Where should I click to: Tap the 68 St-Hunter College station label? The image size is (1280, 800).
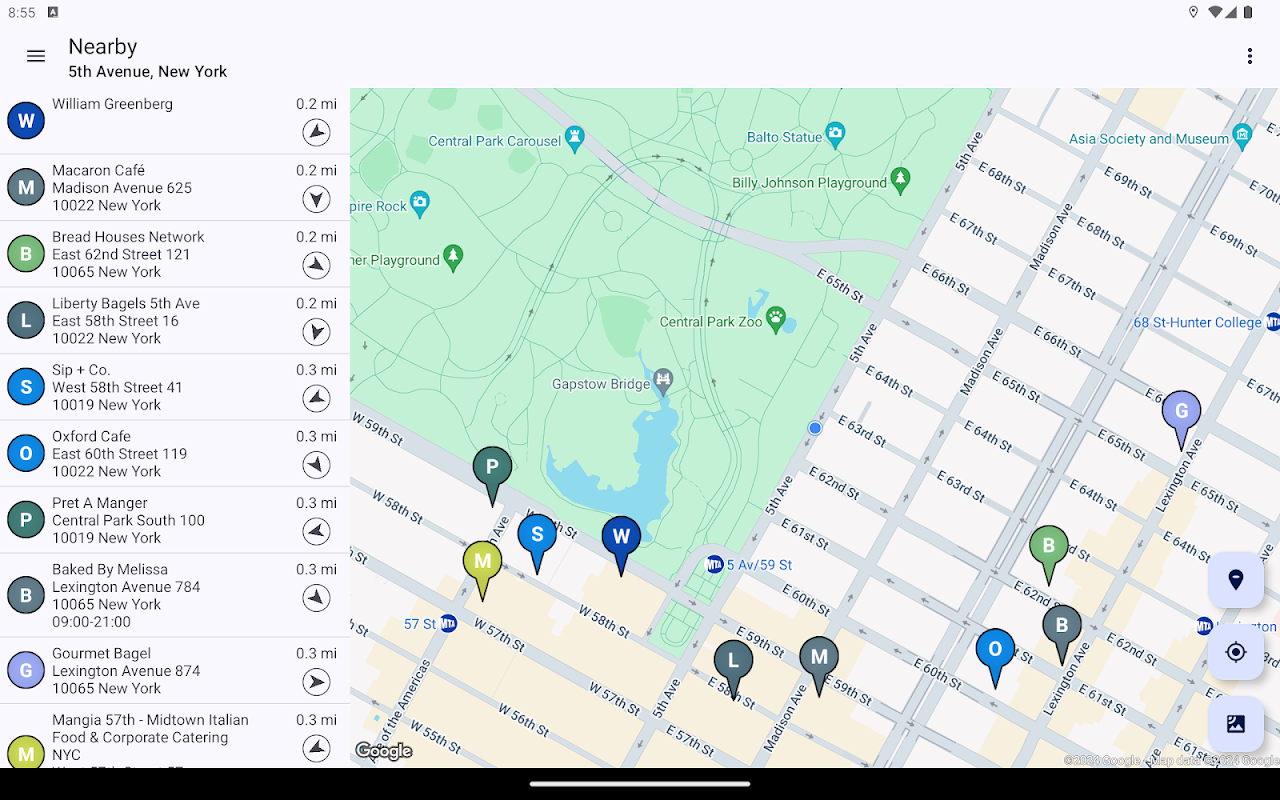[x=1197, y=322]
